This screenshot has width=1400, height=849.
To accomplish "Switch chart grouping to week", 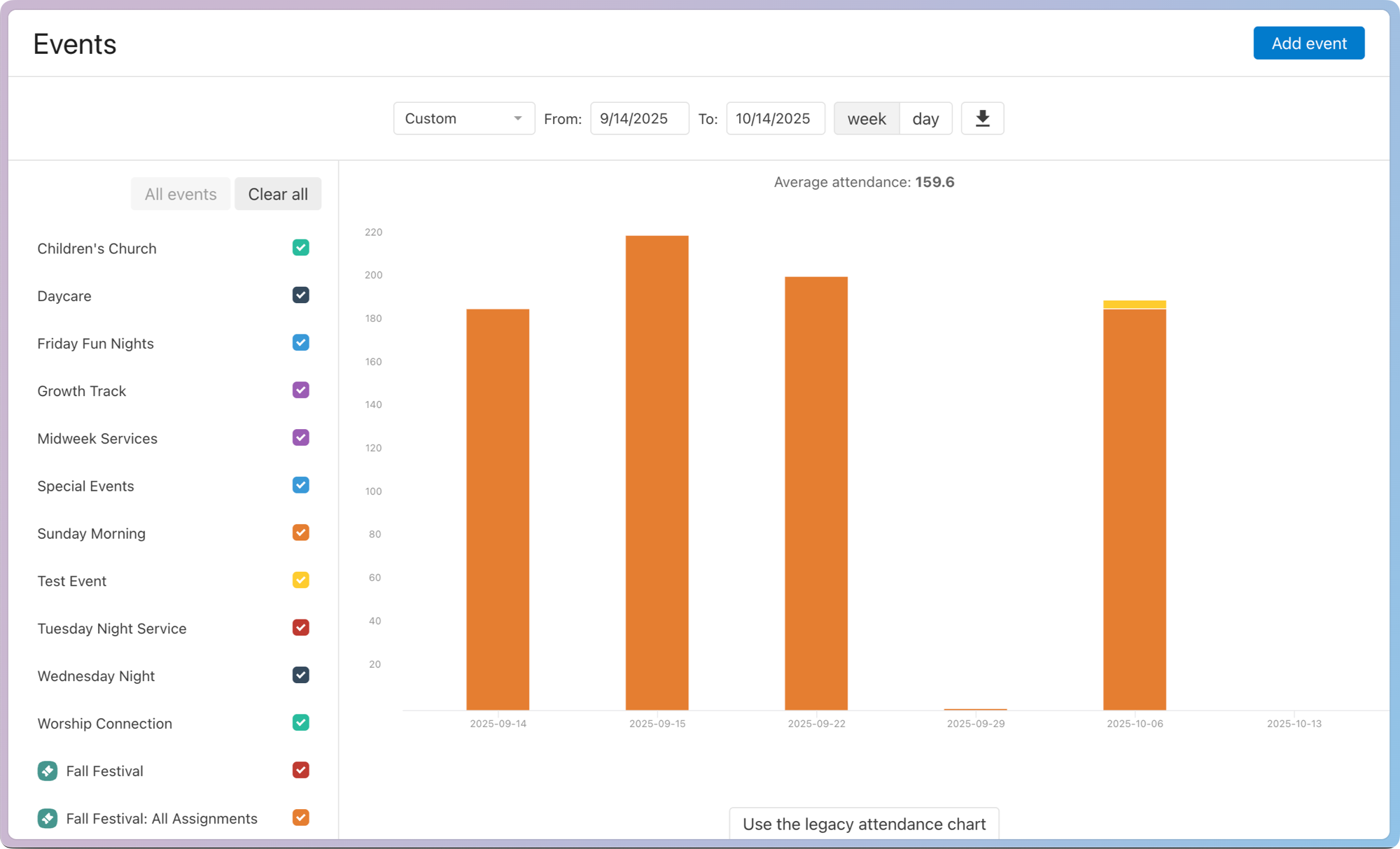I will [866, 118].
